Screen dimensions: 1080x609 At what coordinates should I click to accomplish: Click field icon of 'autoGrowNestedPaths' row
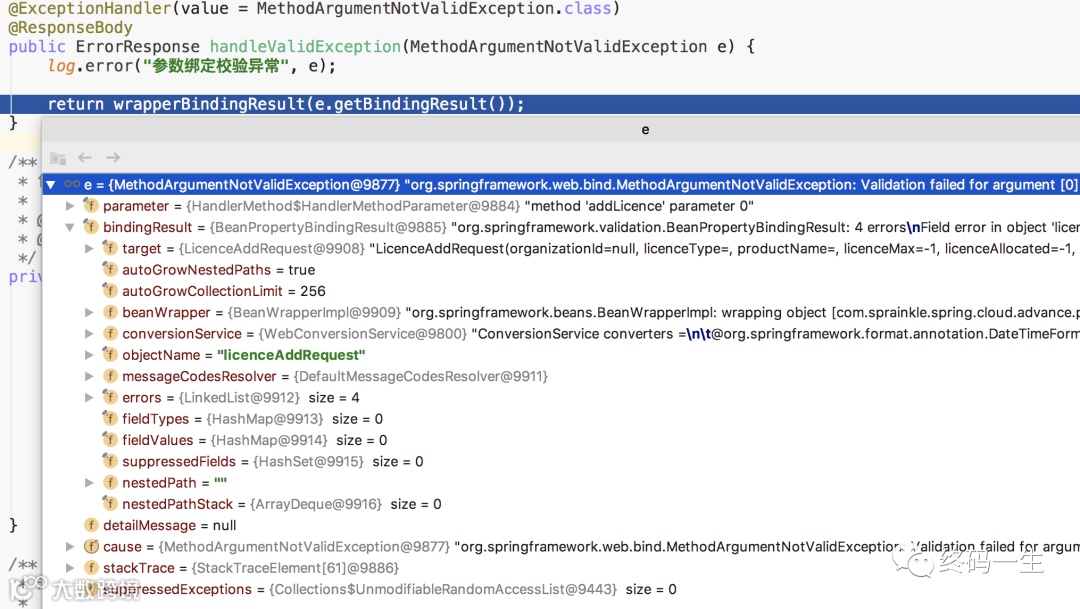click(x=110, y=269)
